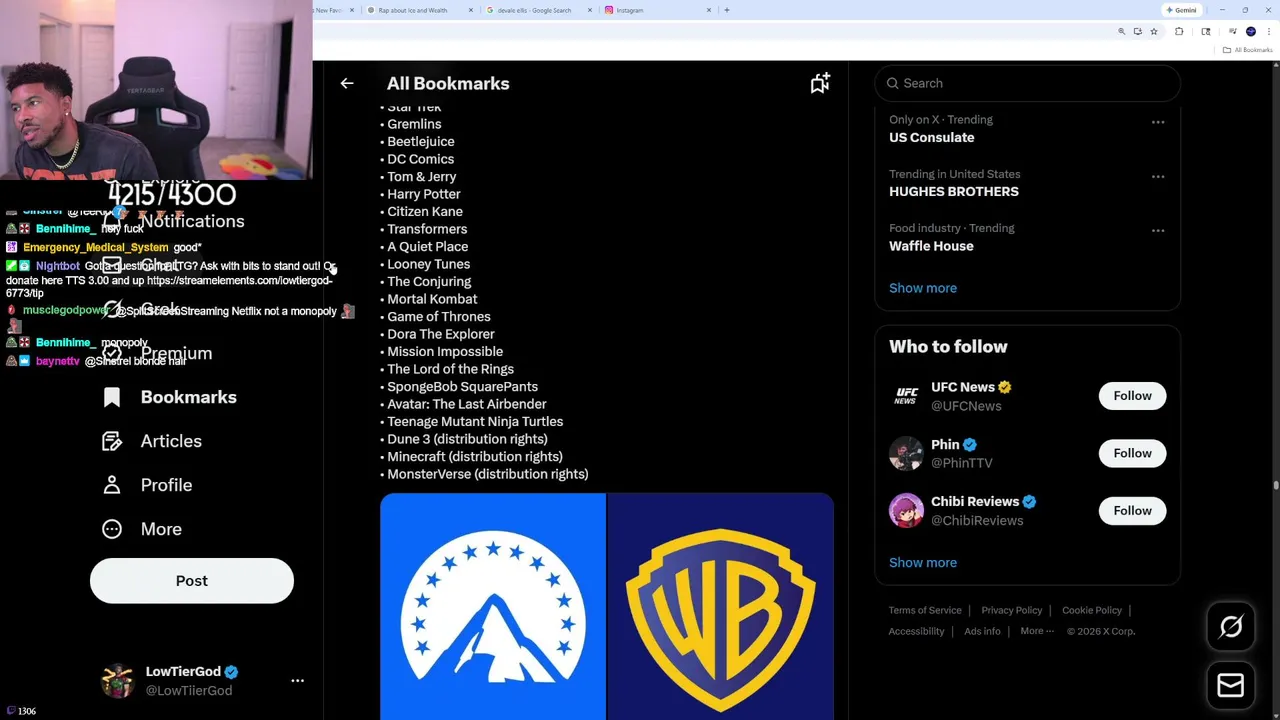
Task: Click the LowTierGod account avatar
Action: [x=118, y=680]
